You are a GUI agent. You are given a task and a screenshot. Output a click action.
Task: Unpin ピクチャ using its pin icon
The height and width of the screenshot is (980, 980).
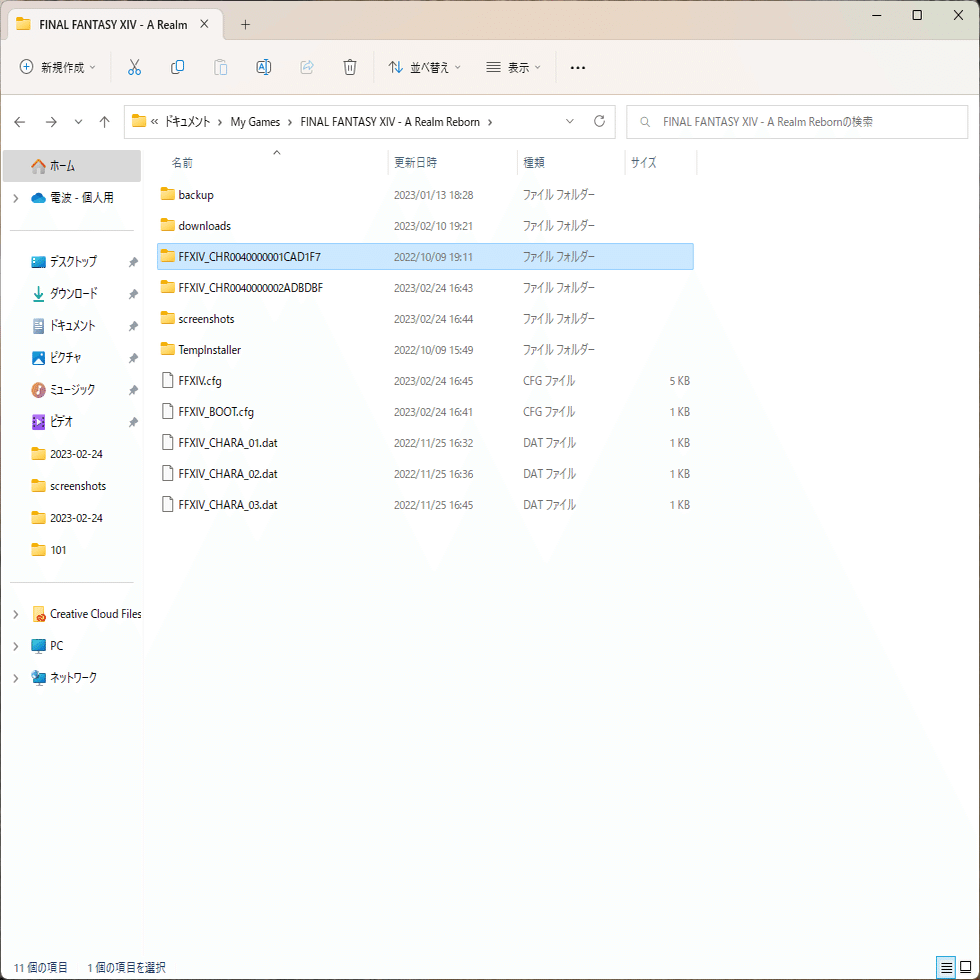point(133,358)
